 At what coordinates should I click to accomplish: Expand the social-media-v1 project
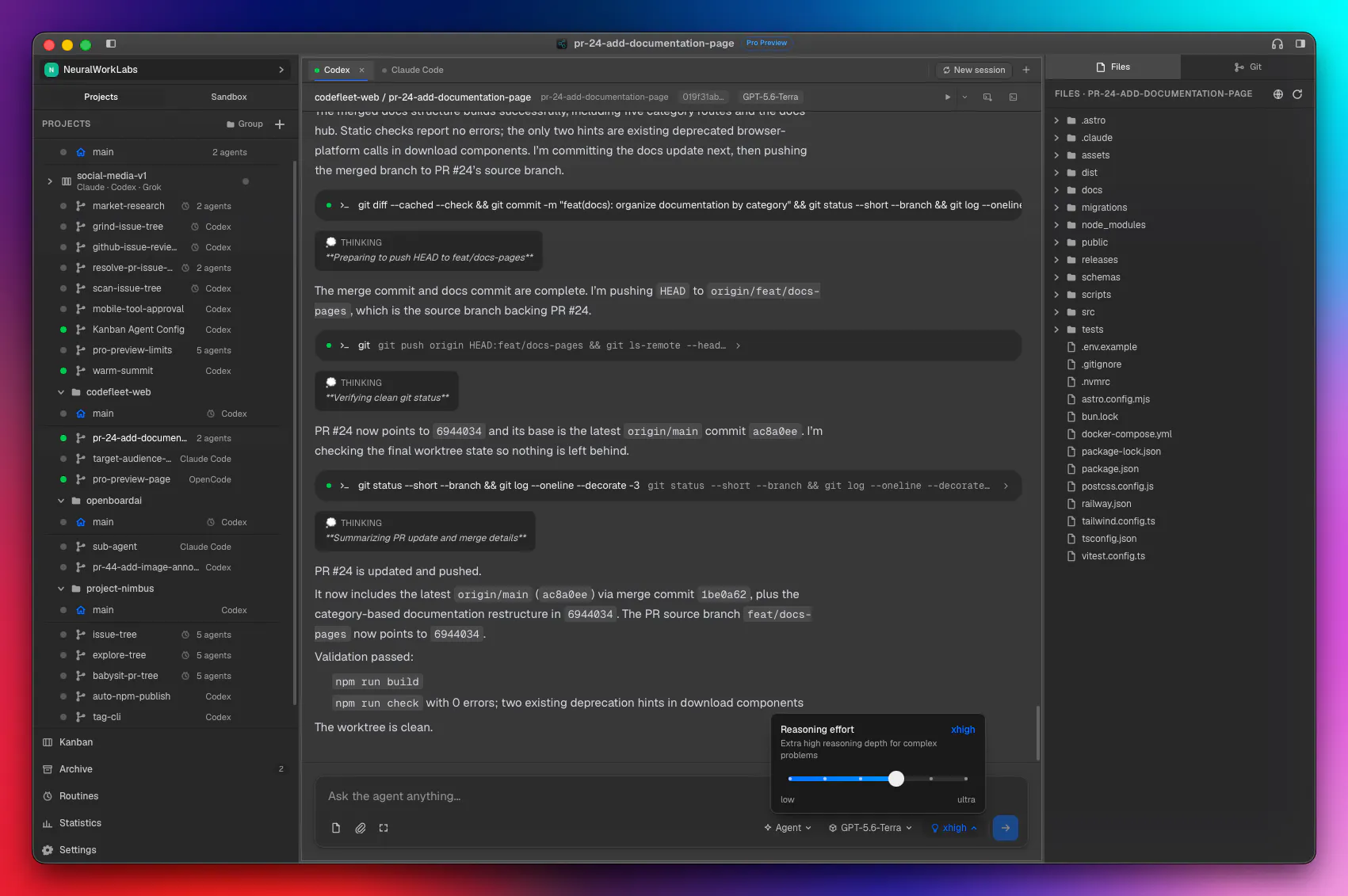[50, 181]
